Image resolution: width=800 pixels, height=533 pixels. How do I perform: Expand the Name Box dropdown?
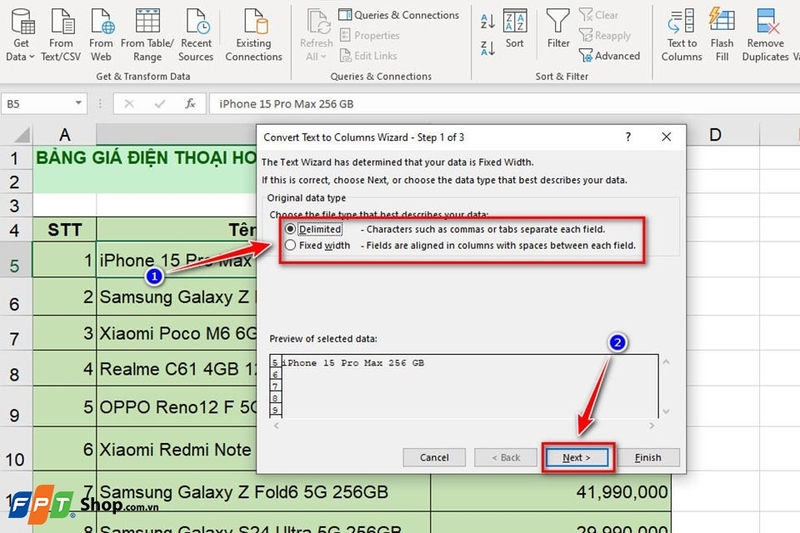(78, 104)
